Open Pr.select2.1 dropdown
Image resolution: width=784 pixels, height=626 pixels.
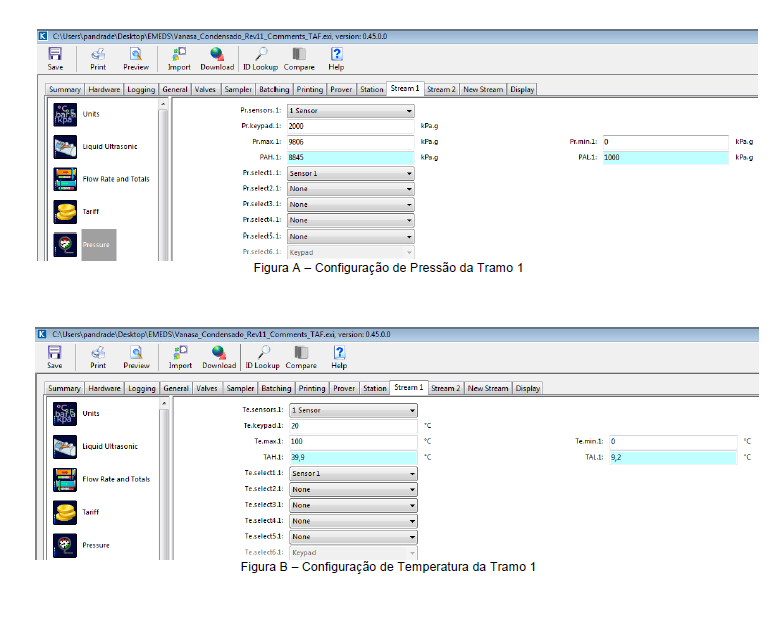tap(350, 189)
